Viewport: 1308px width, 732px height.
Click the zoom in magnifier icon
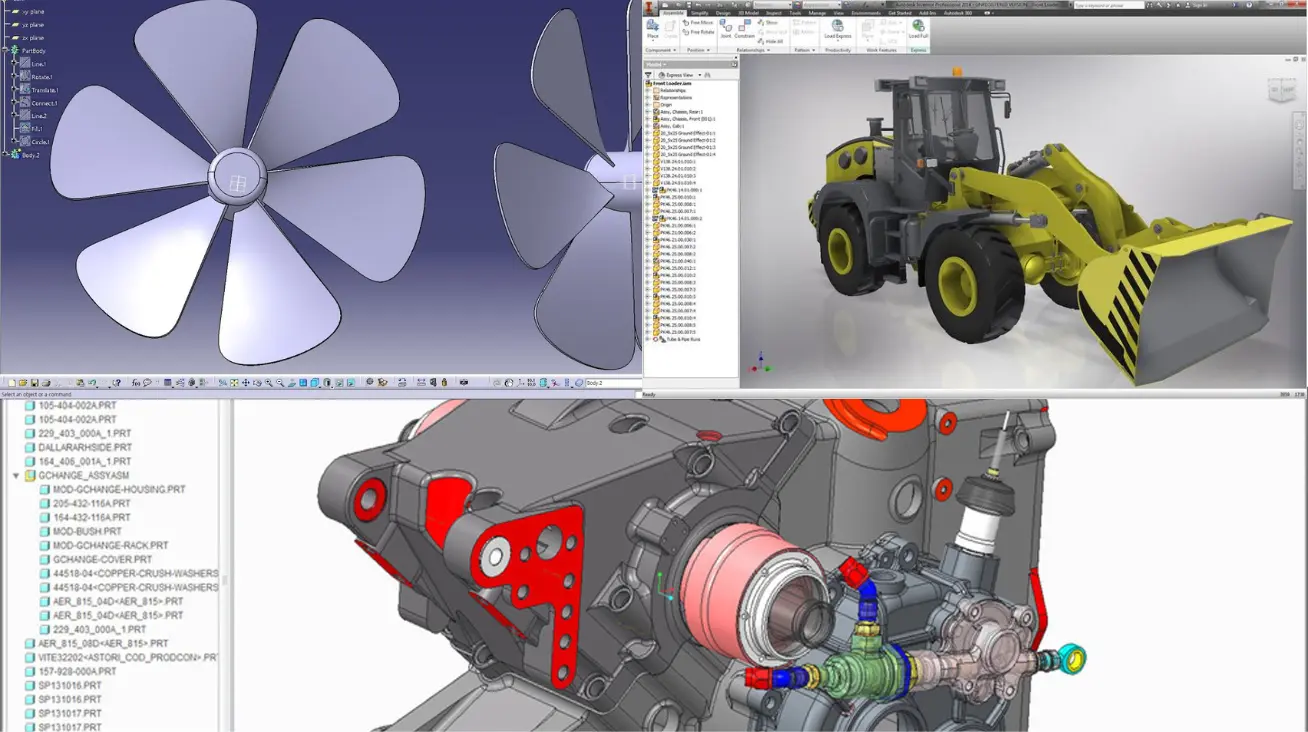[268, 383]
